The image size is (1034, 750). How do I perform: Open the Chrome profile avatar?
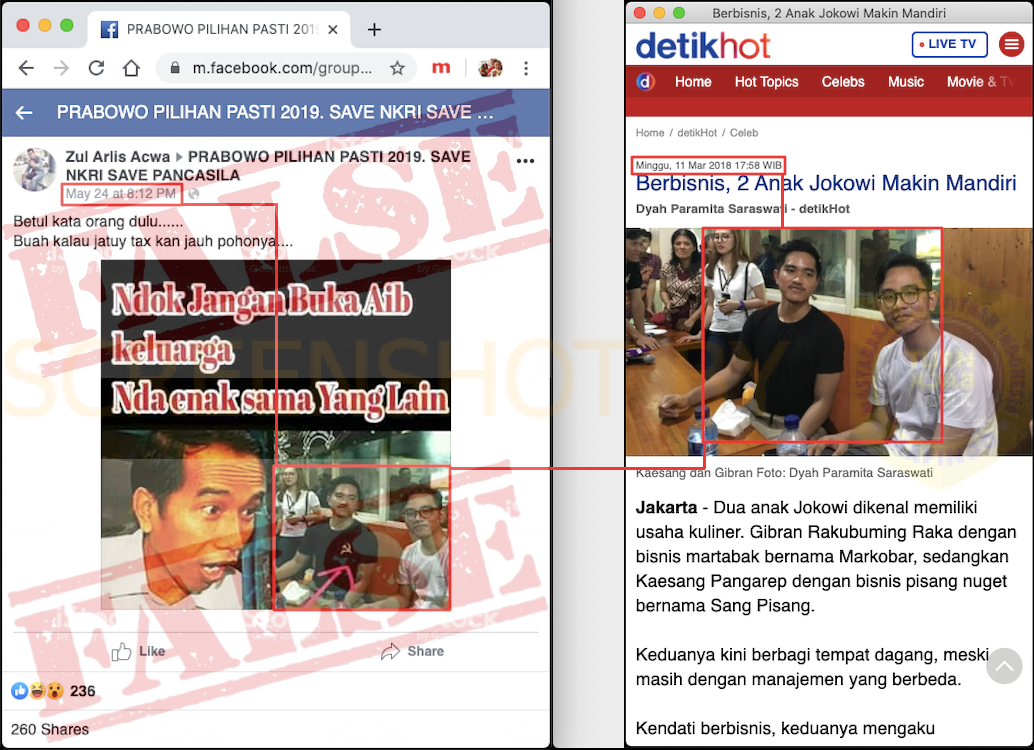490,68
